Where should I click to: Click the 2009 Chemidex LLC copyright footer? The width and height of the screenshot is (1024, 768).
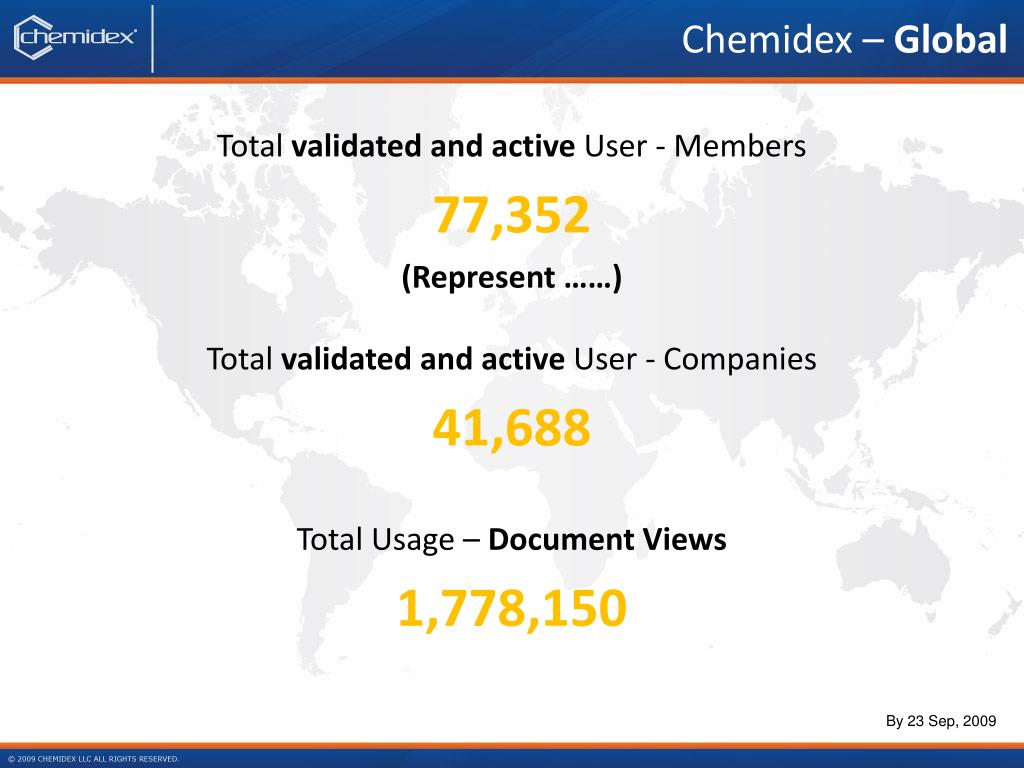[x=93, y=759]
